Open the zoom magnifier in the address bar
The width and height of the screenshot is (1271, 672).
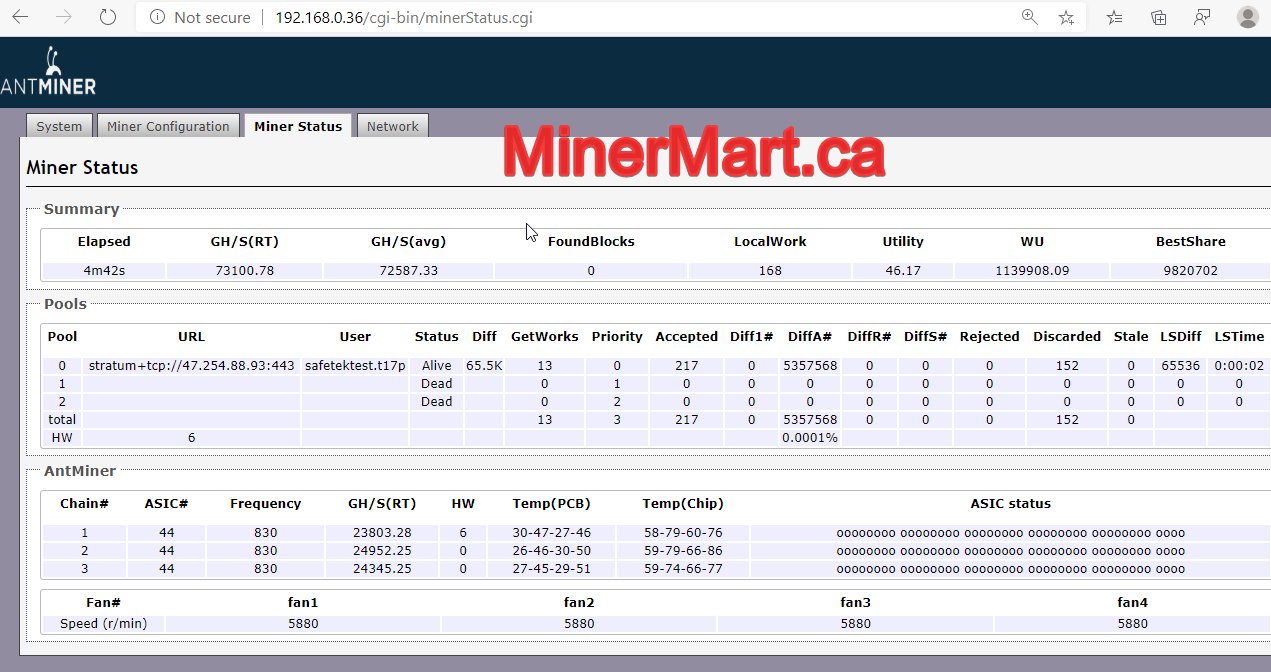click(1029, 16)
